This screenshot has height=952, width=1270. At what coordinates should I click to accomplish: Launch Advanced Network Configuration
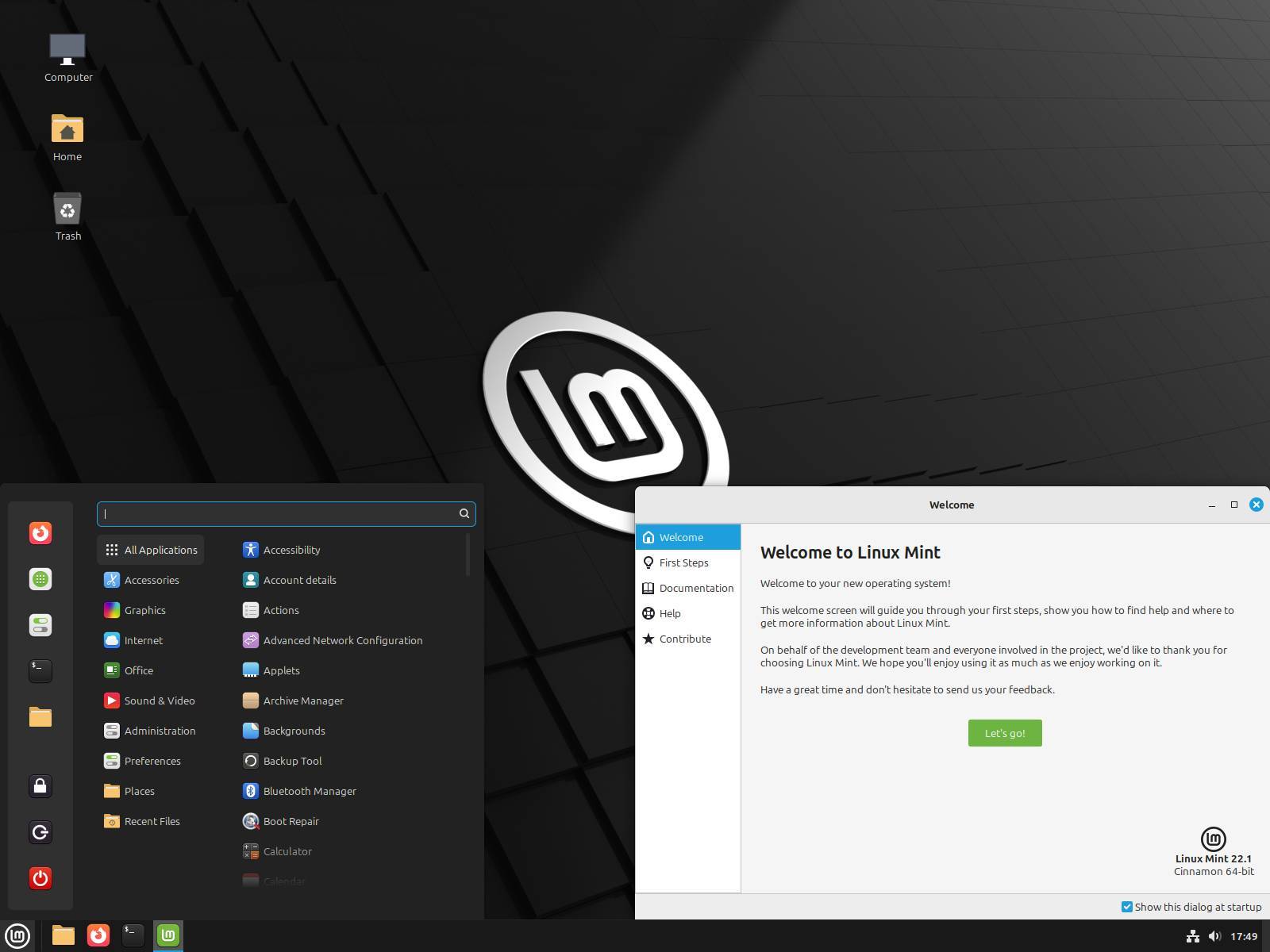pyautogui.click(x=333, y=640)
